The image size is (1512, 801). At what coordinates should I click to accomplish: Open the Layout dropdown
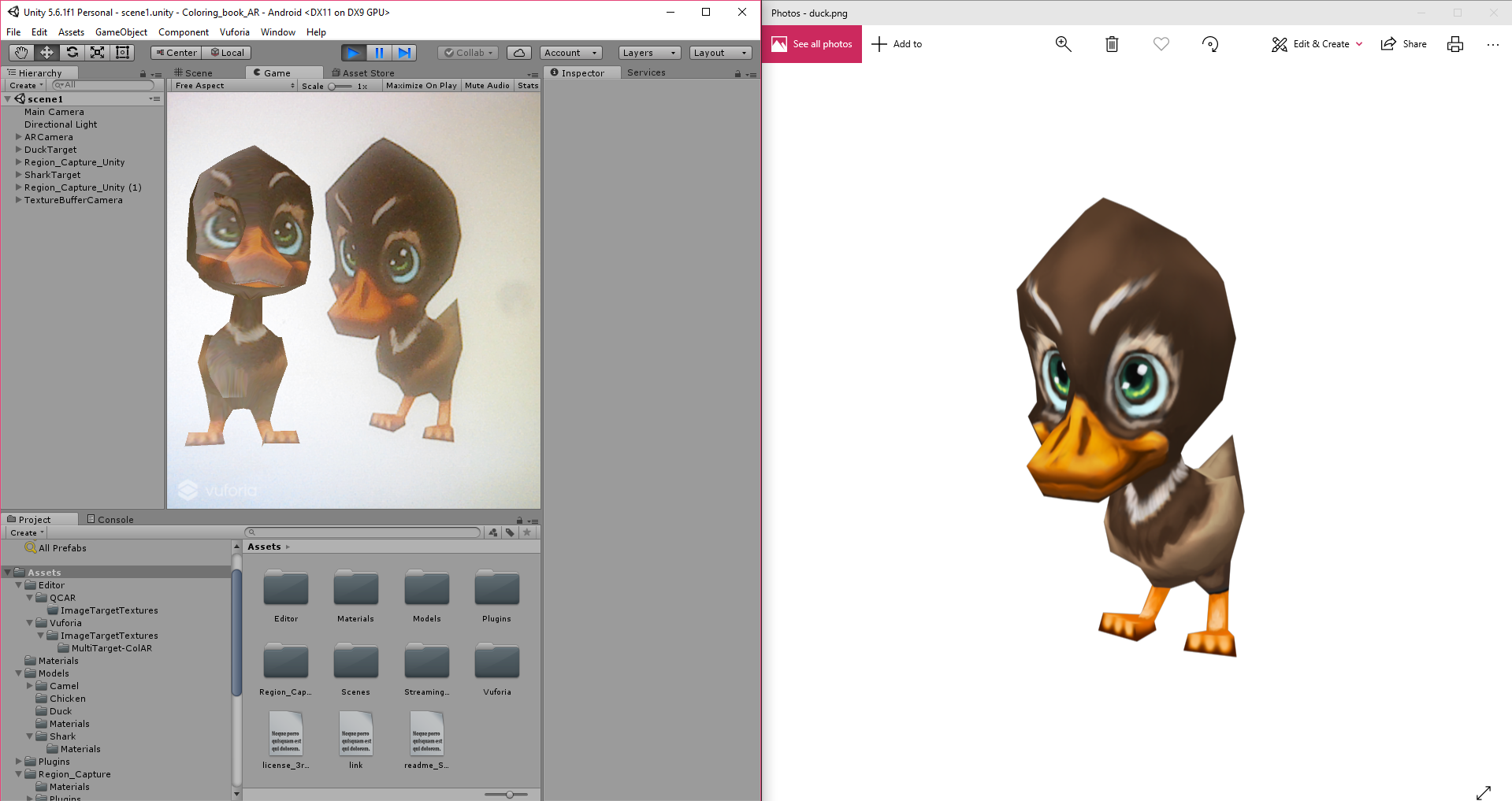tap(720, 53)
